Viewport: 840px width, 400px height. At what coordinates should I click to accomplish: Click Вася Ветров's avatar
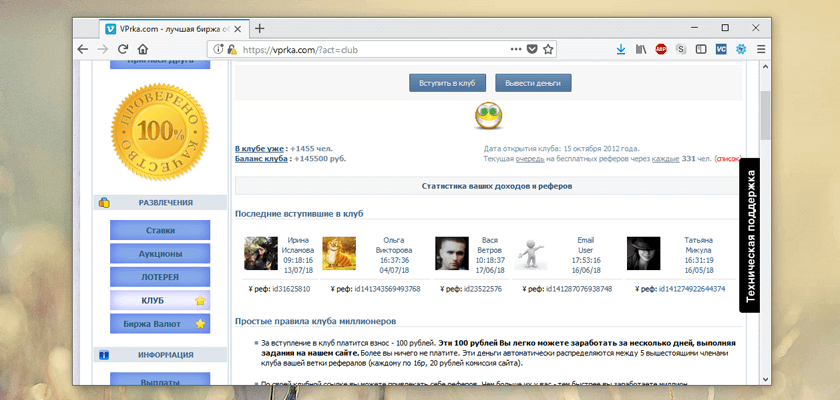452,253
